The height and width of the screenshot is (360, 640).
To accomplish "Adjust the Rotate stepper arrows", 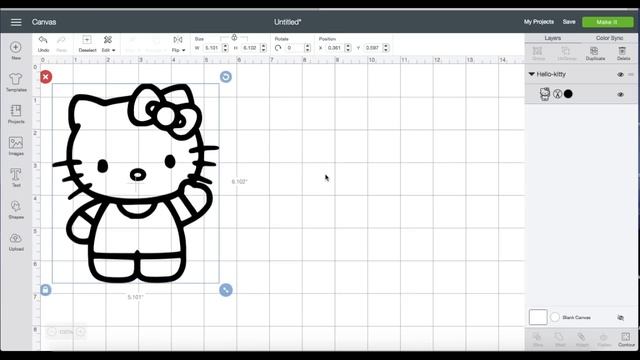I will pos(307,48).
